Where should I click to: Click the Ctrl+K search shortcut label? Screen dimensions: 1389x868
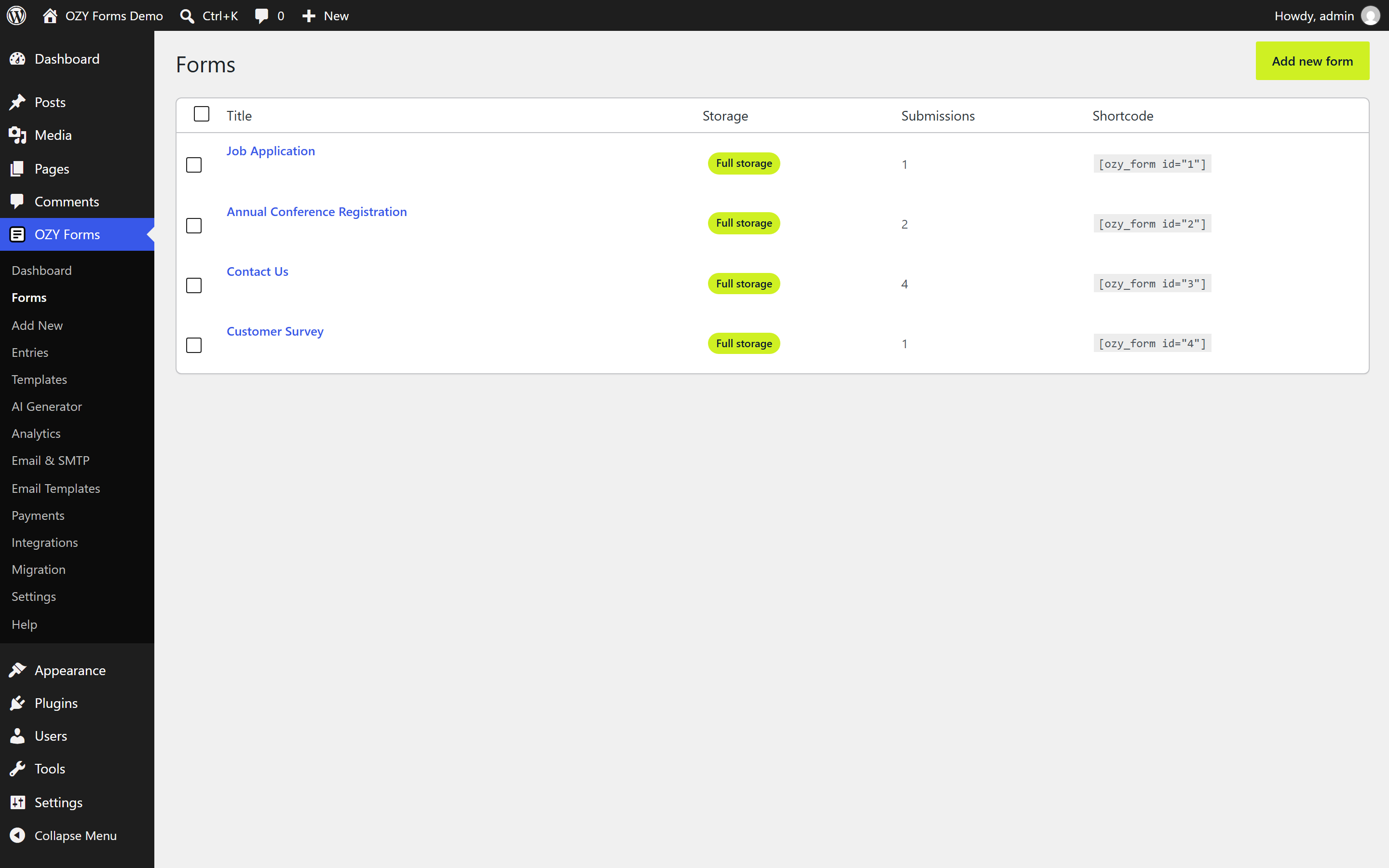(x=220, y=15)
